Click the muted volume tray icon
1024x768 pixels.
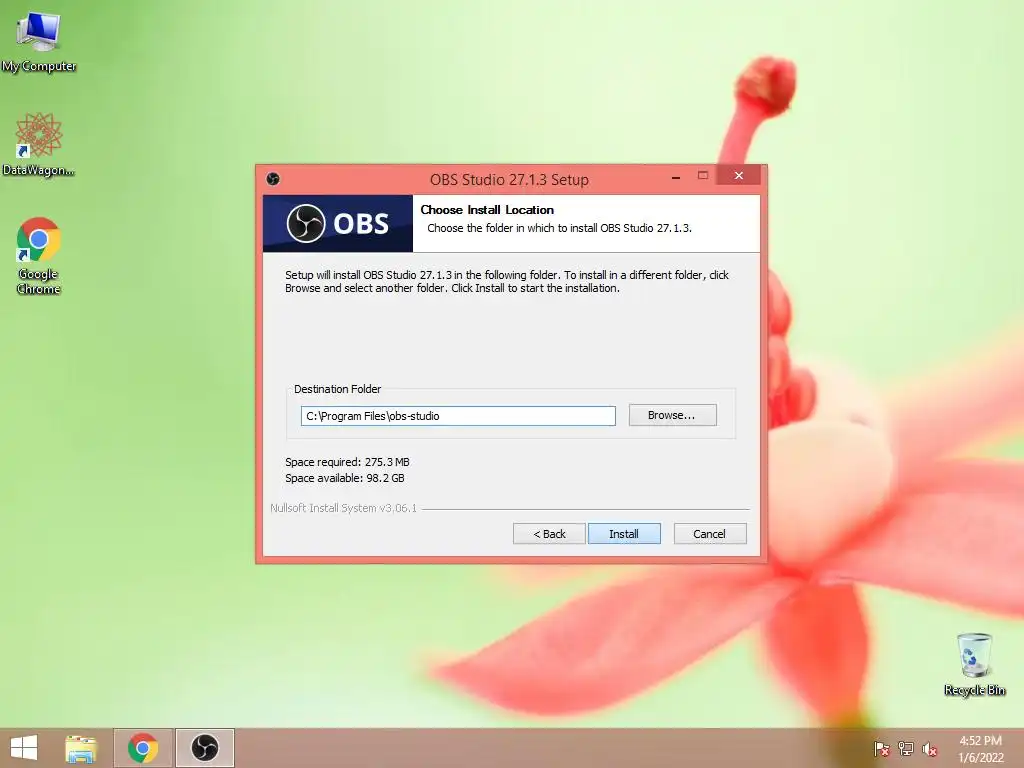tap(929, 749)
